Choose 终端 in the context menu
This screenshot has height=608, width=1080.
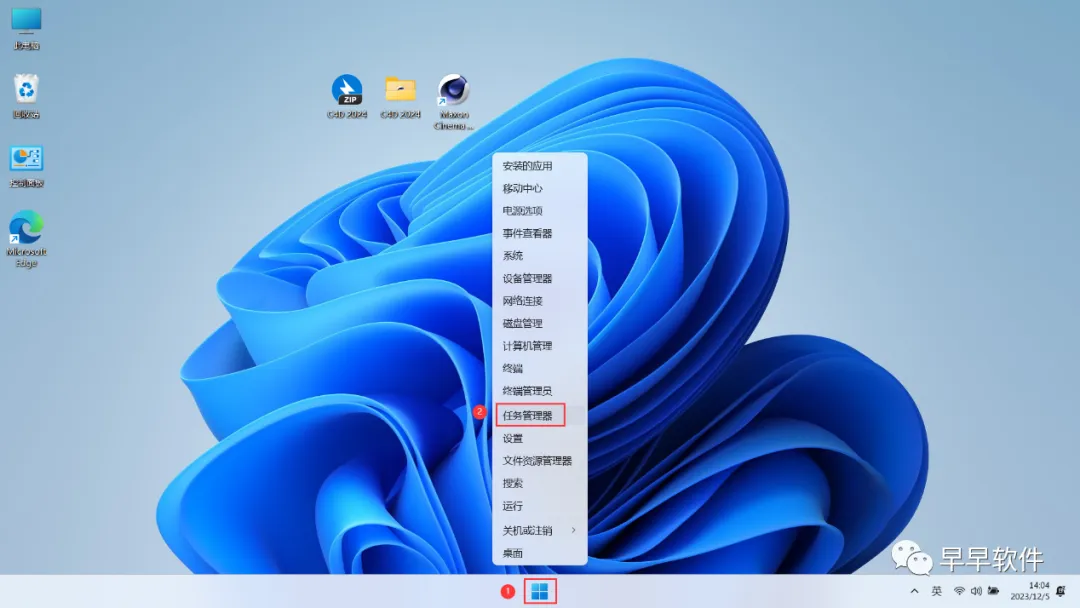pyautogui.click(x=540, y=368)
